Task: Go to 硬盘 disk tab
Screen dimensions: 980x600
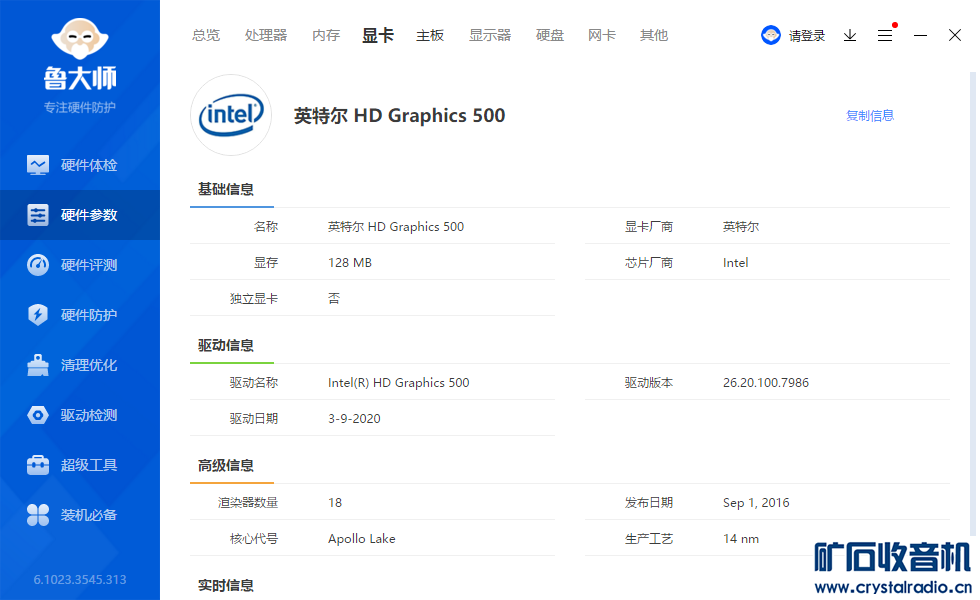Action: (x=550, y=35)
